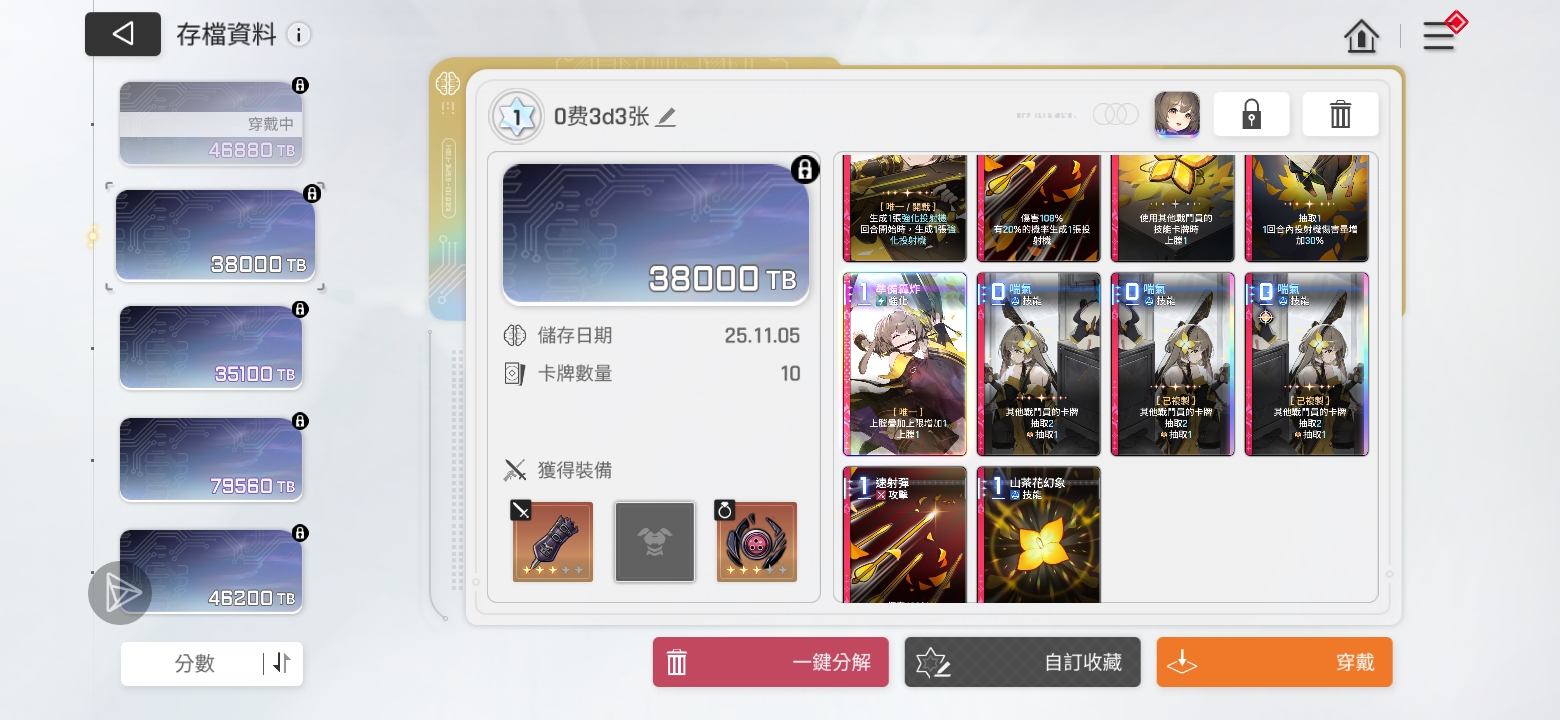
Task: Select the gauntlet weapon equipment icon
Action: coord(553,542)
